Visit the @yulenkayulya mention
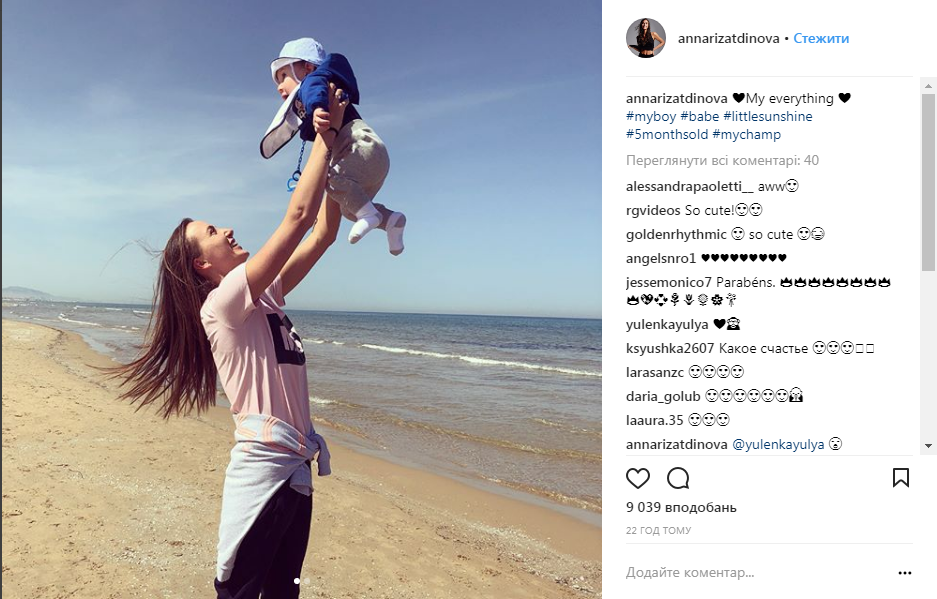The image size is (937, 599). pos(778,445)
